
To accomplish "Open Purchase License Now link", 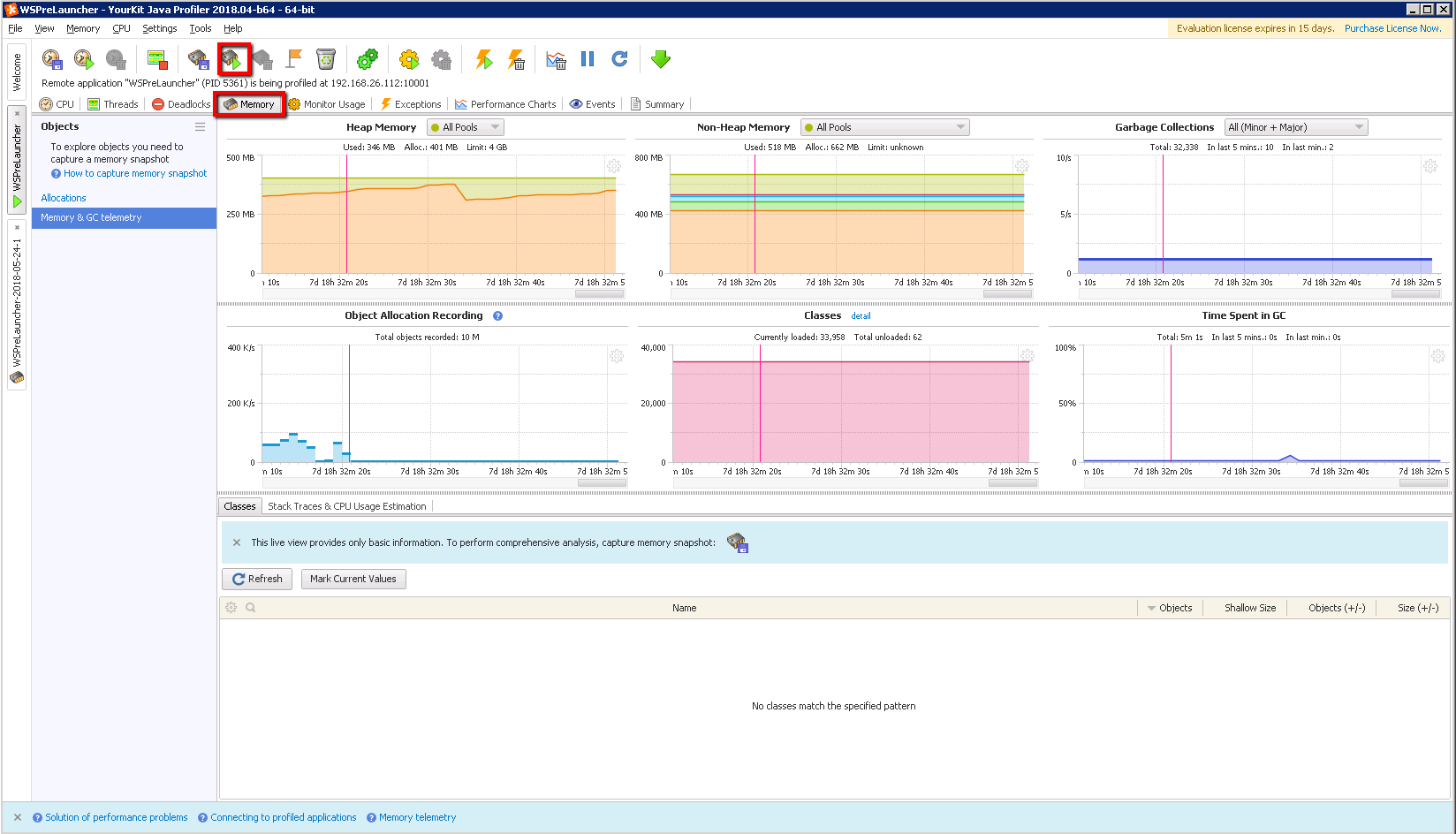I will point(1392,28).
